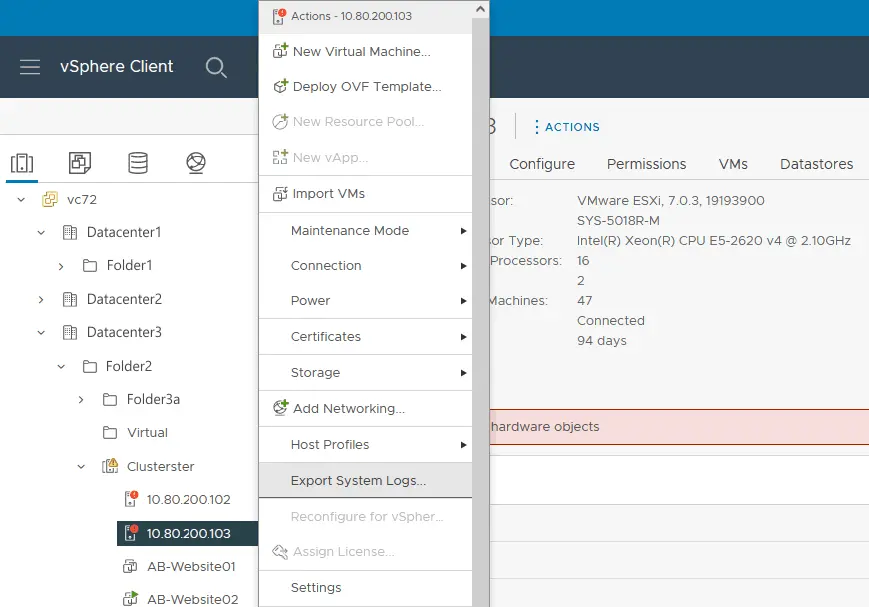Click the Clusterster cluster warning icon
The image size is (869, 607).
click(x=110, y=466)
